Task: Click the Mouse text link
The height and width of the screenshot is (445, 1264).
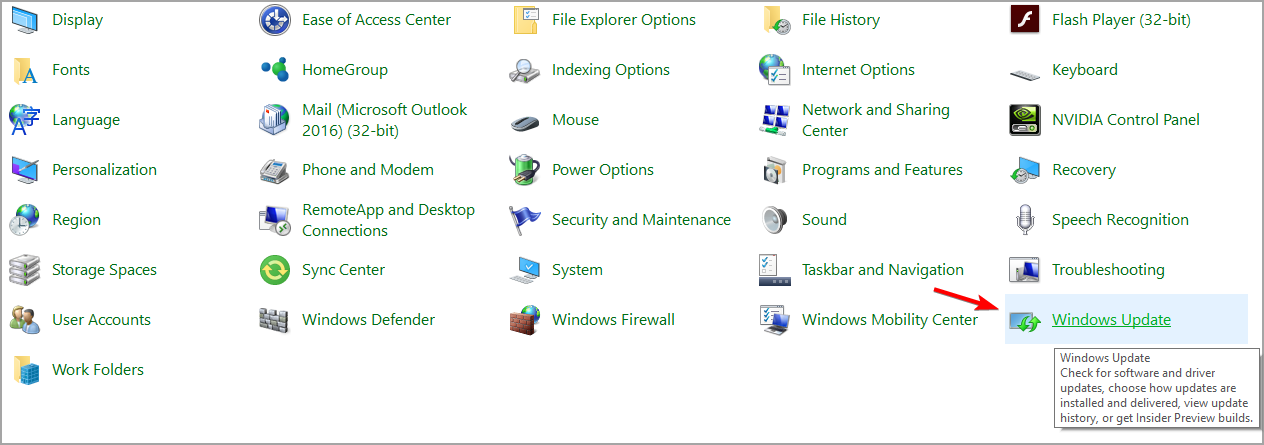Action: [575, 120]
